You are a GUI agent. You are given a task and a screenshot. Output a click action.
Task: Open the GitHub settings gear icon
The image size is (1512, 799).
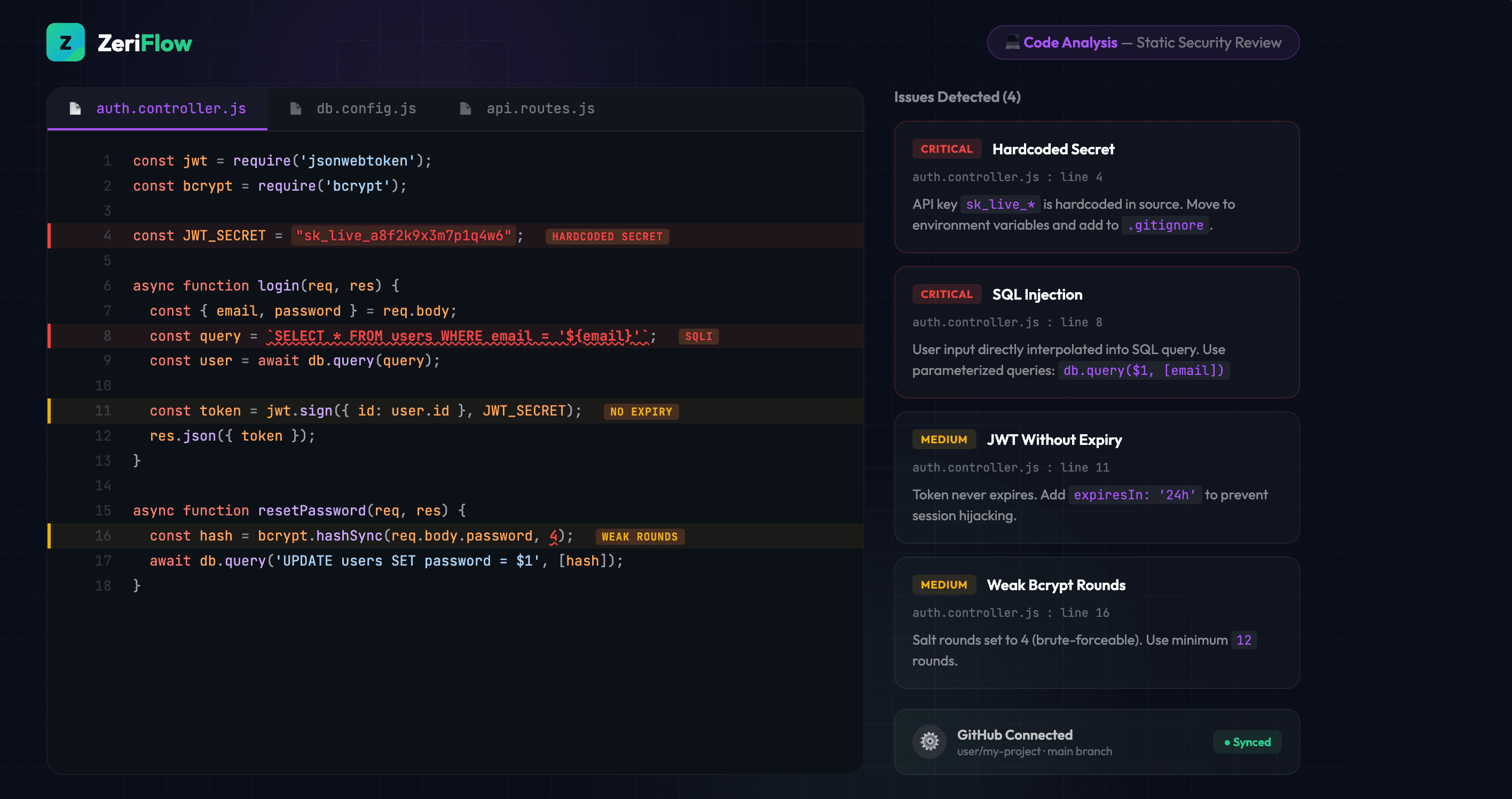931,741
